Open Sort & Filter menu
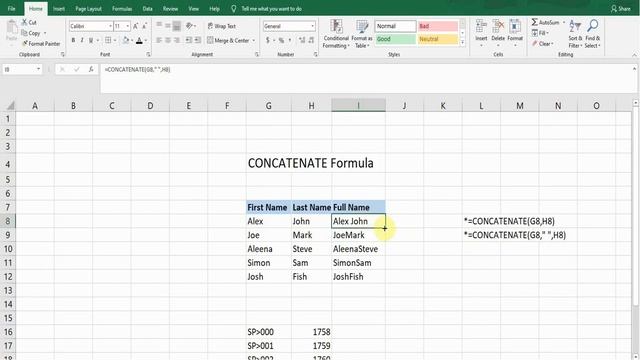Viewport: 640px width, 360px height. (x=575, y=34)
